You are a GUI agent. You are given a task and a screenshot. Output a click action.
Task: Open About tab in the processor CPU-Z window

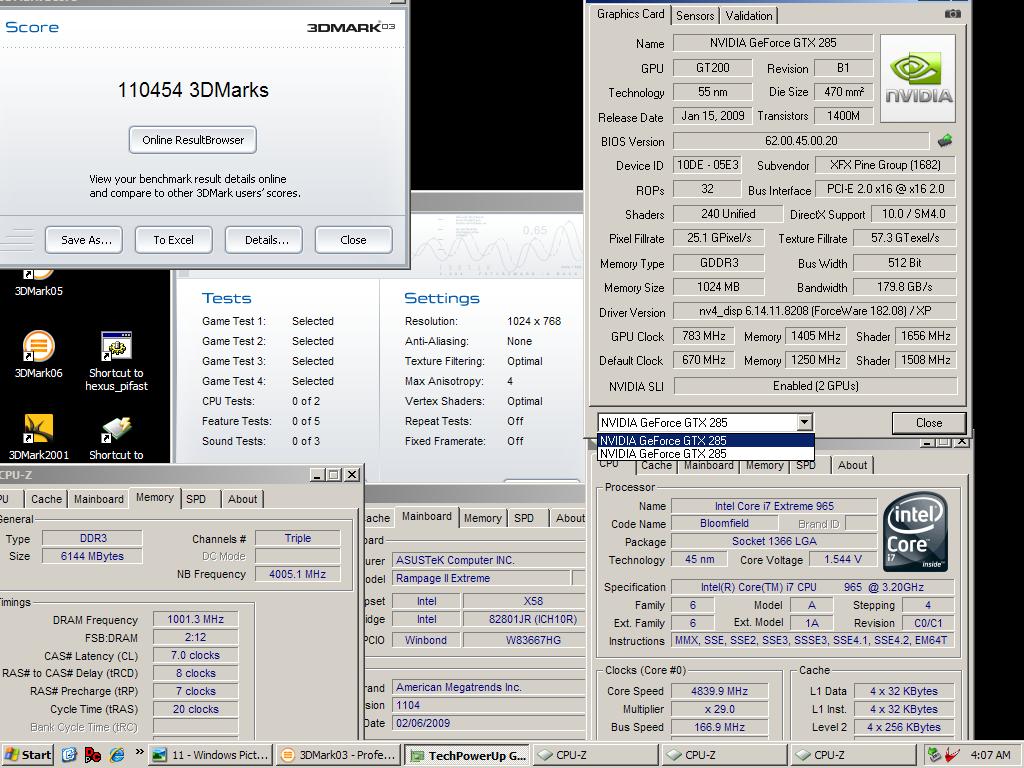click(852, 465)
